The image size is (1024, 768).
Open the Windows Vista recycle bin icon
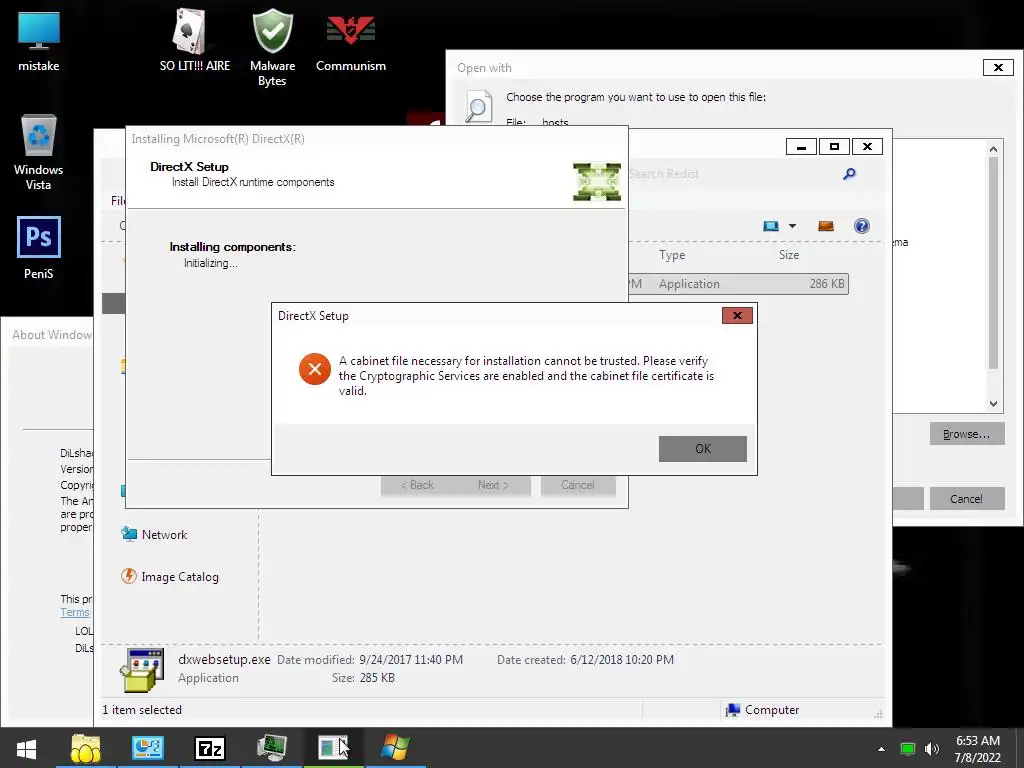pyautogui.click(x=39, y=152)
